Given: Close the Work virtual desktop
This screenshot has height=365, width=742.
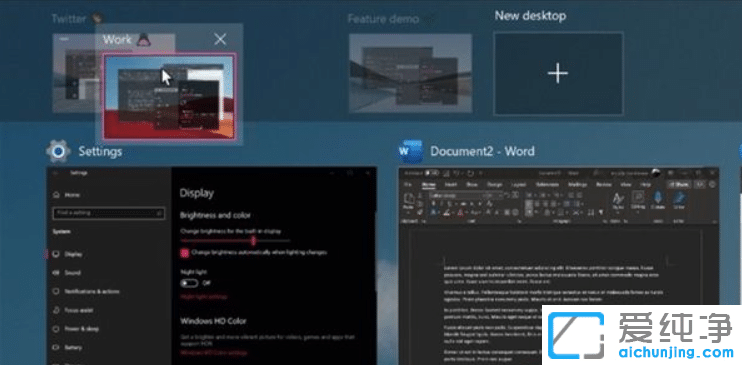Looking at the screenshot, I should coord(220,39).
